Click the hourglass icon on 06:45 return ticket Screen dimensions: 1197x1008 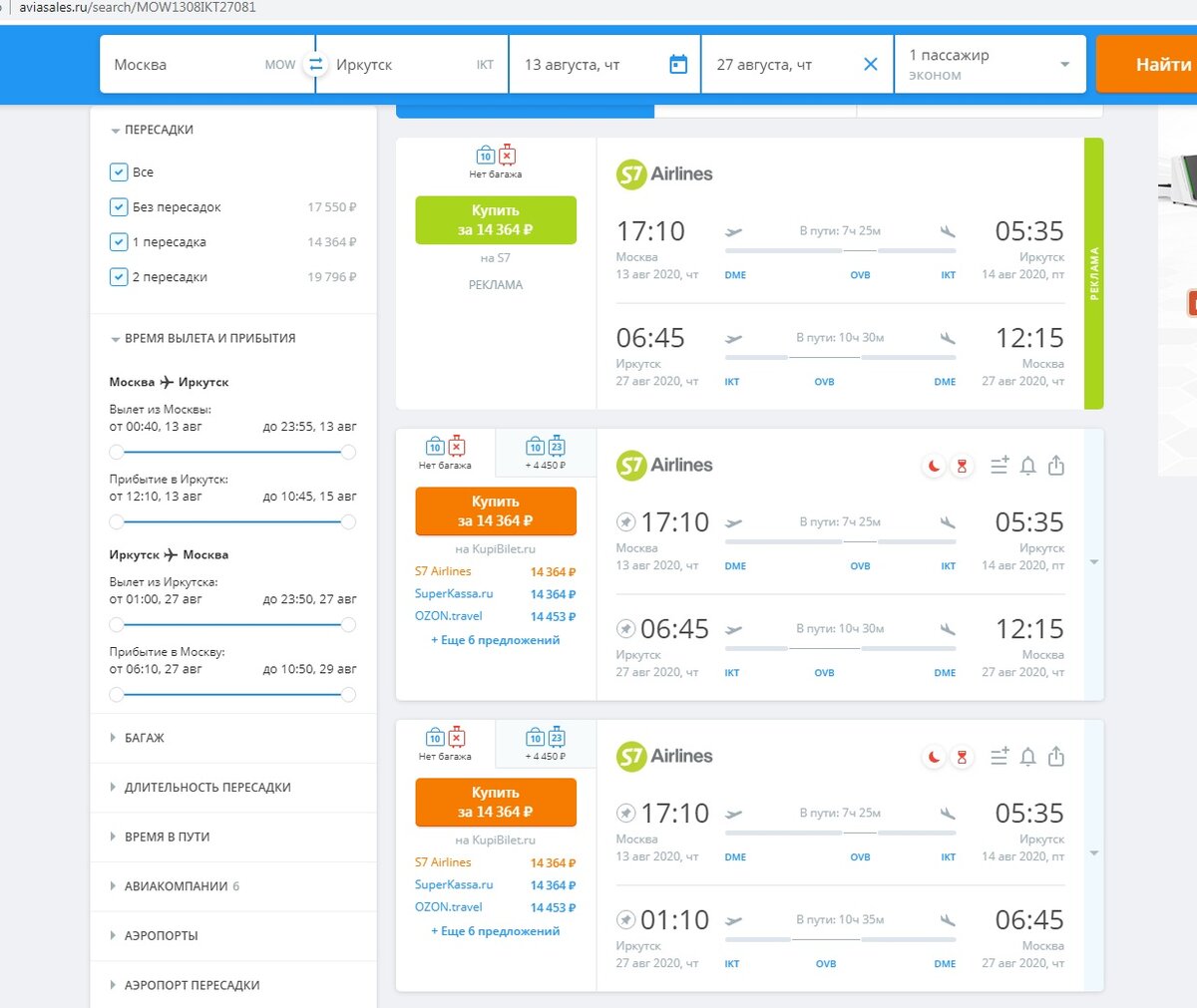point(962,466)
